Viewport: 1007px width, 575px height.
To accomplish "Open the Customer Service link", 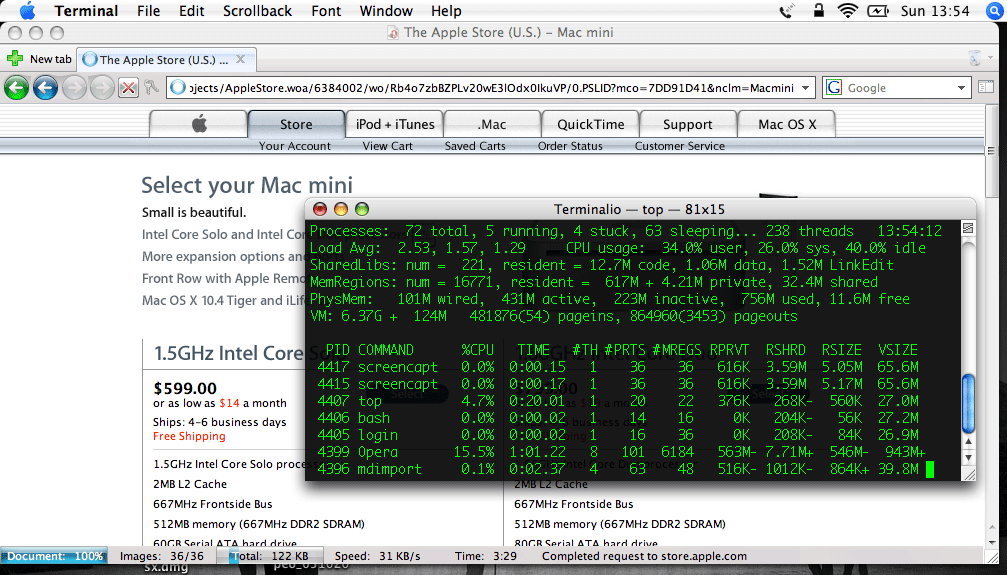I will point(679,146).
